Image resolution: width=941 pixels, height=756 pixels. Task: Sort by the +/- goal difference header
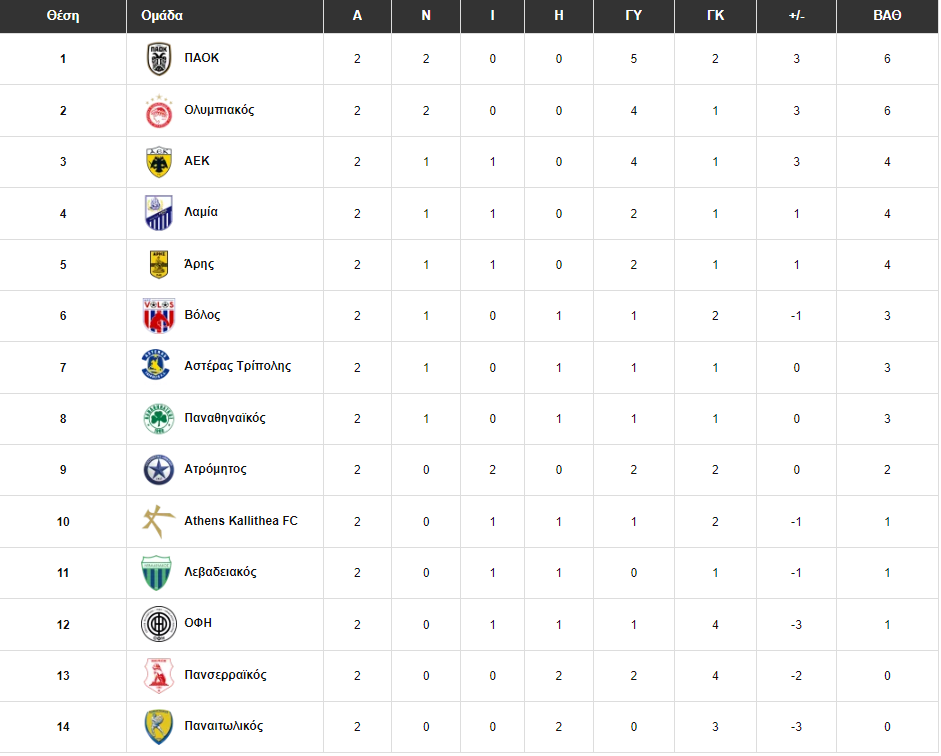point(796,16)
